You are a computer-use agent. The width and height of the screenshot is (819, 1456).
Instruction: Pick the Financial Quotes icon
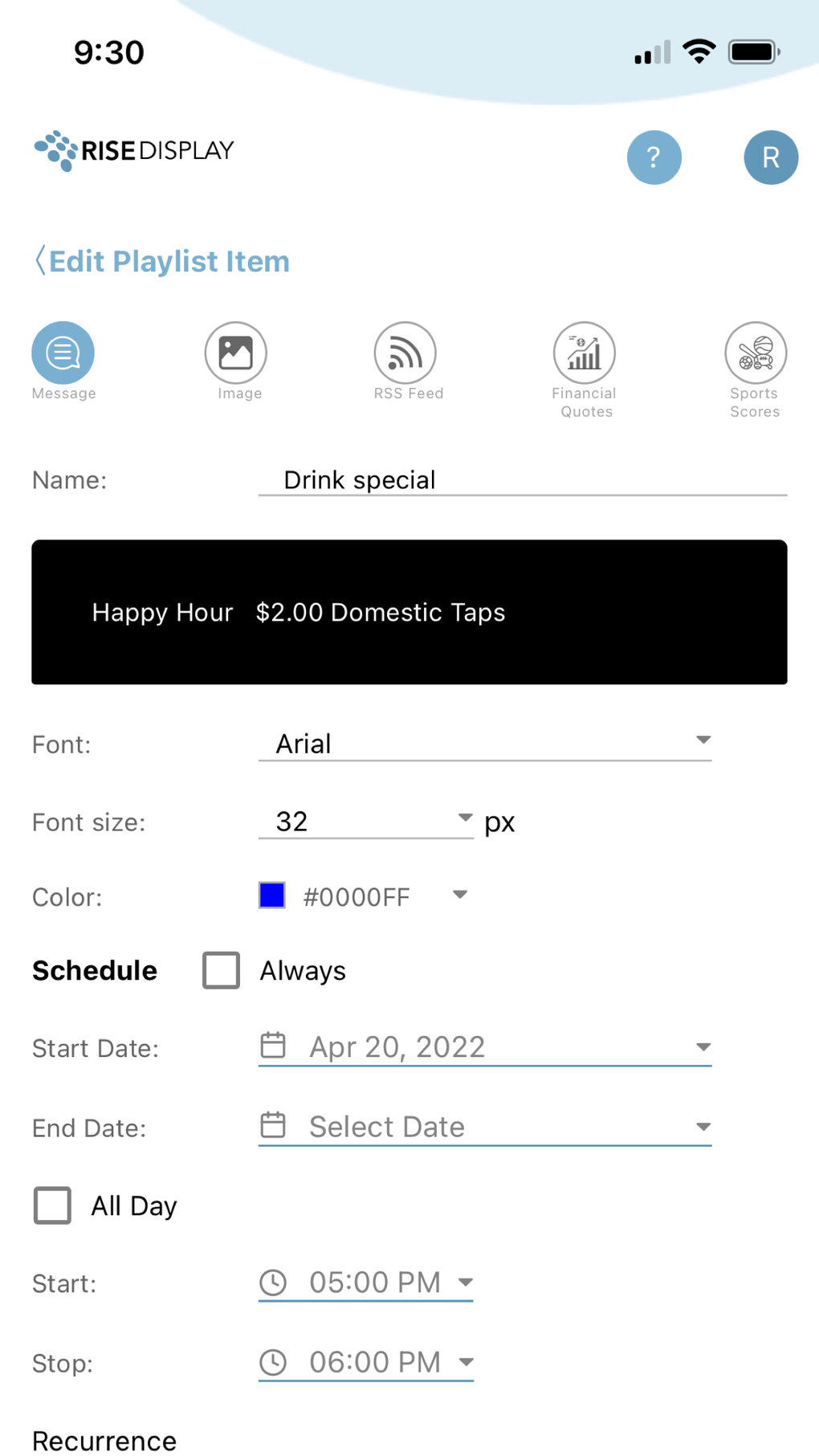pos(584,353)
